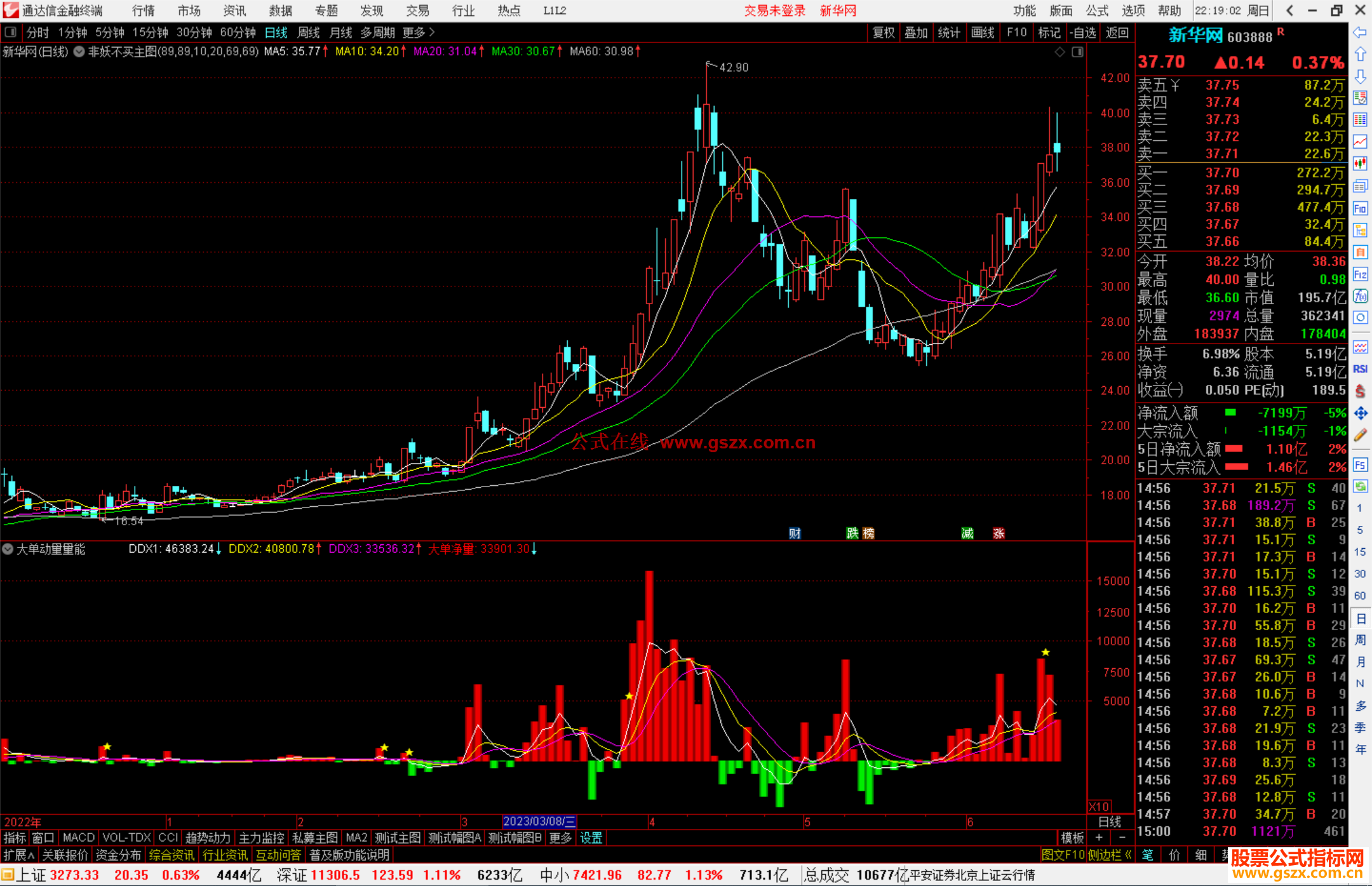
Task: Click the F12 icon in right sidebar
Action: [1360, 274]
